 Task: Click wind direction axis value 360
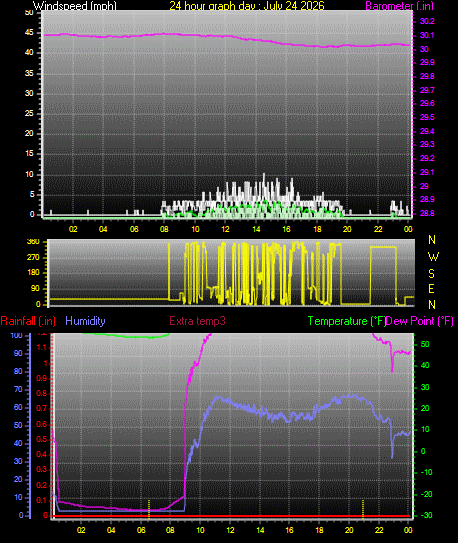33,242
